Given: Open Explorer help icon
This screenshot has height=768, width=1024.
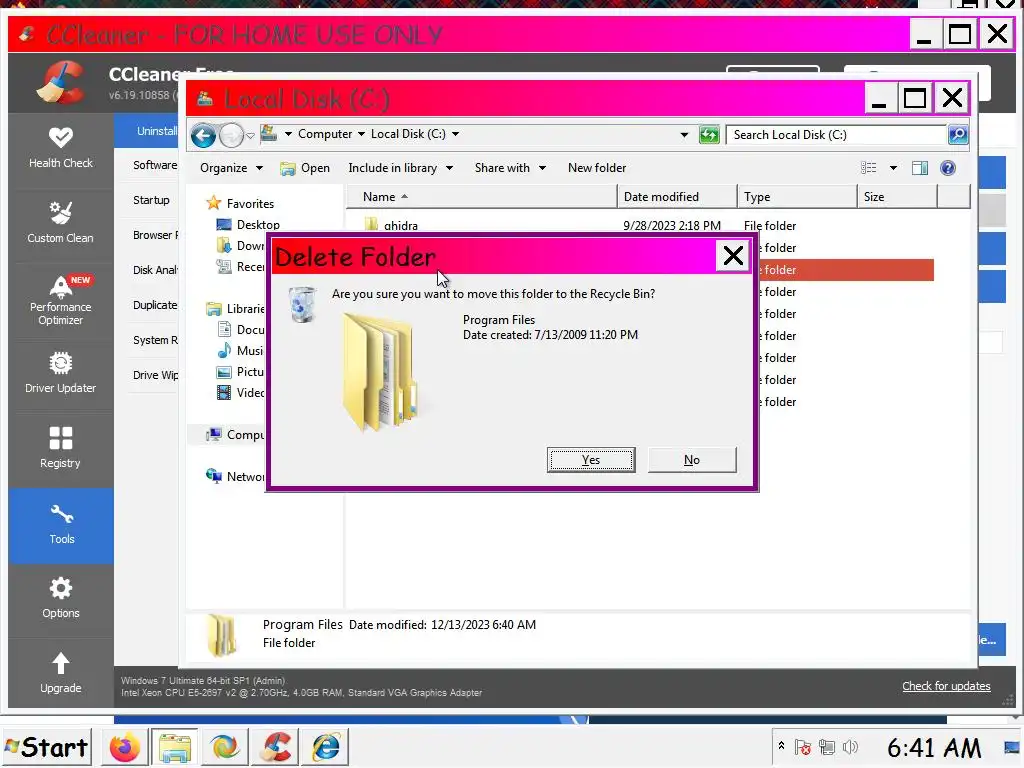Looking at the screenshot, I should point(948,168).
